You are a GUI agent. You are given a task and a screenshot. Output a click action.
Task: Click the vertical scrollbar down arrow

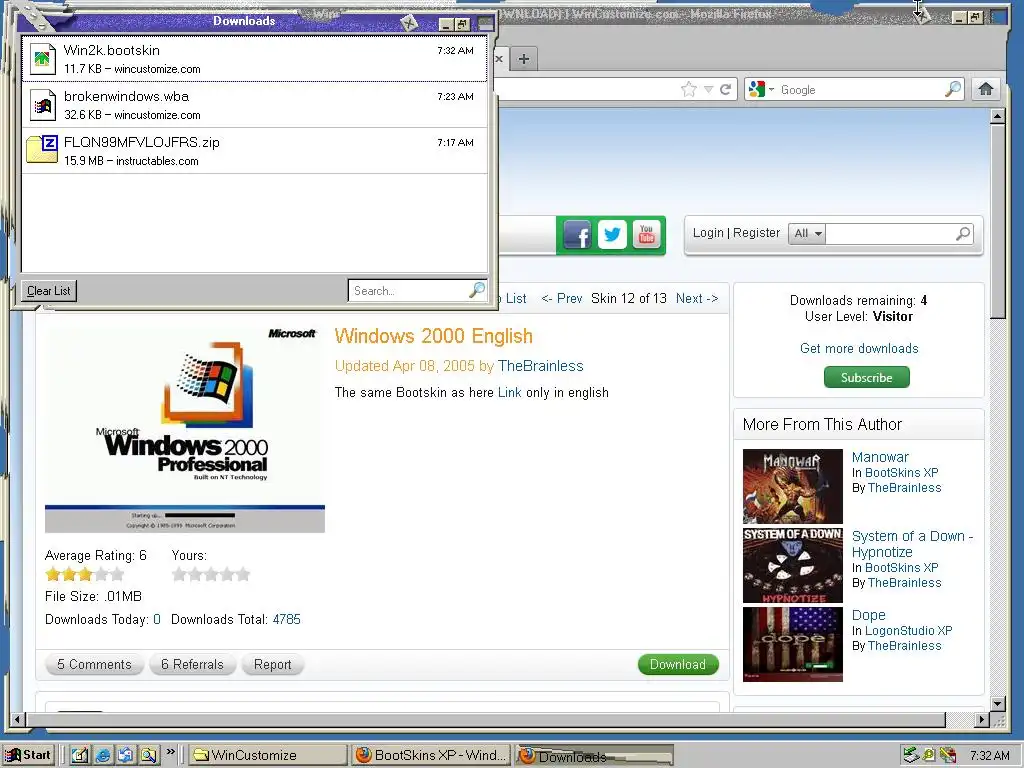[997, 704]
